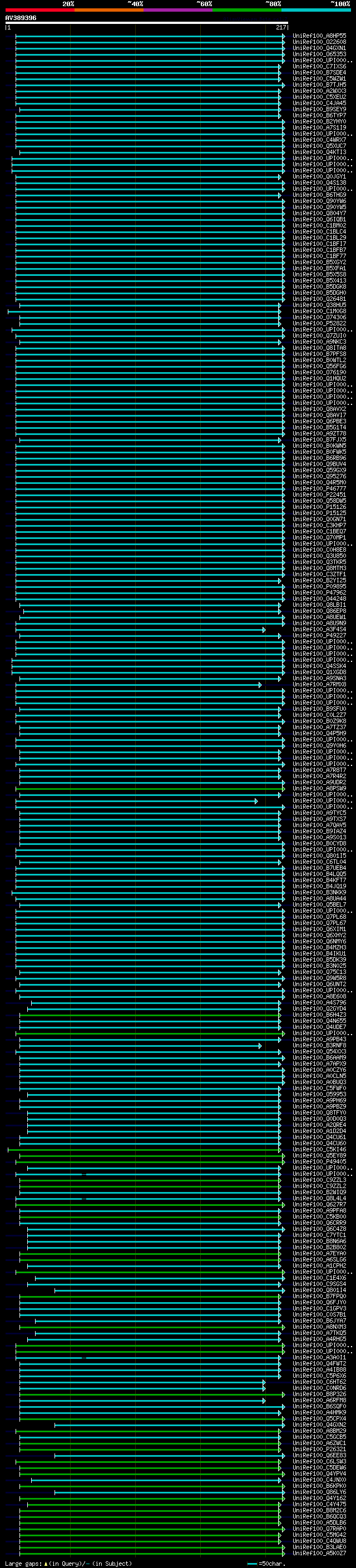Select hit label UniRef100_P46777
The image size is (356, 1568).
click(x=319, y=489)
